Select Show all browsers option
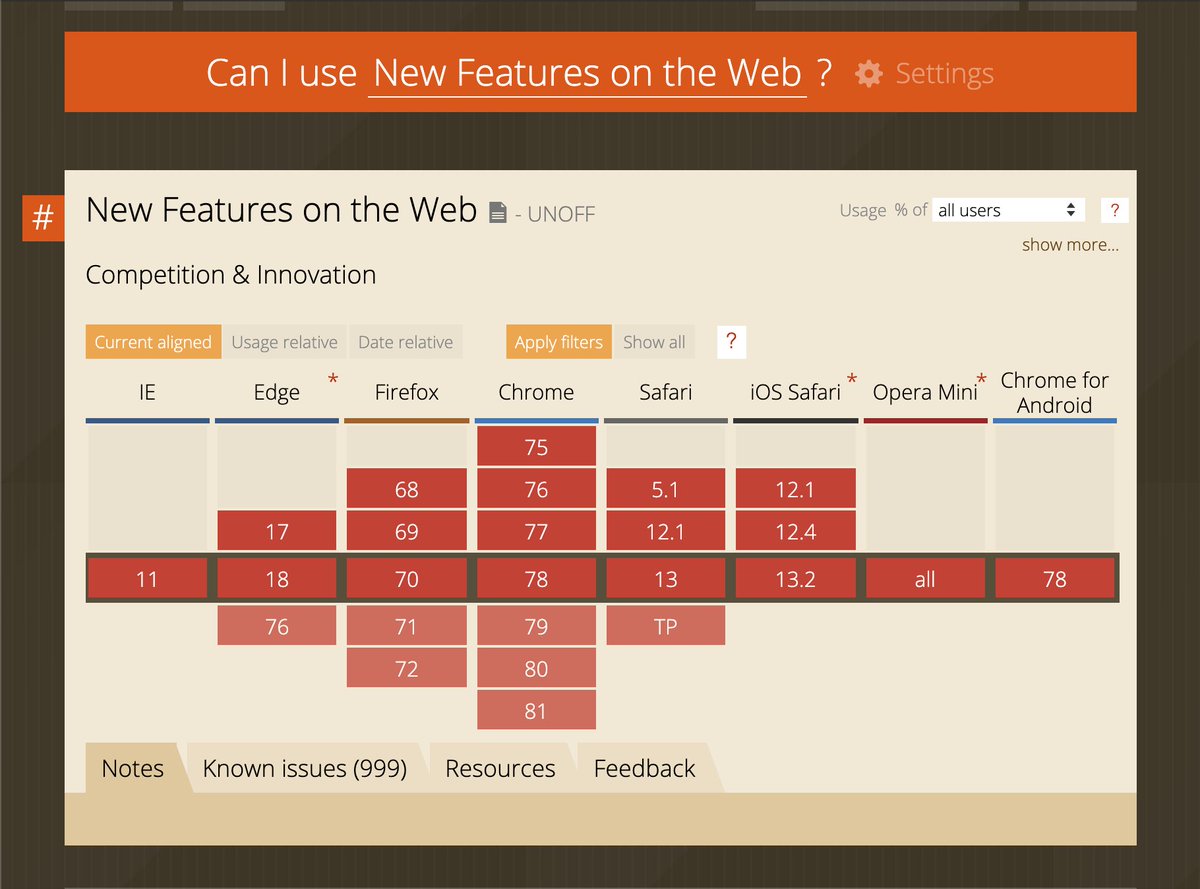Viewport: 1200px width, 889px height. tap(654, 342)
